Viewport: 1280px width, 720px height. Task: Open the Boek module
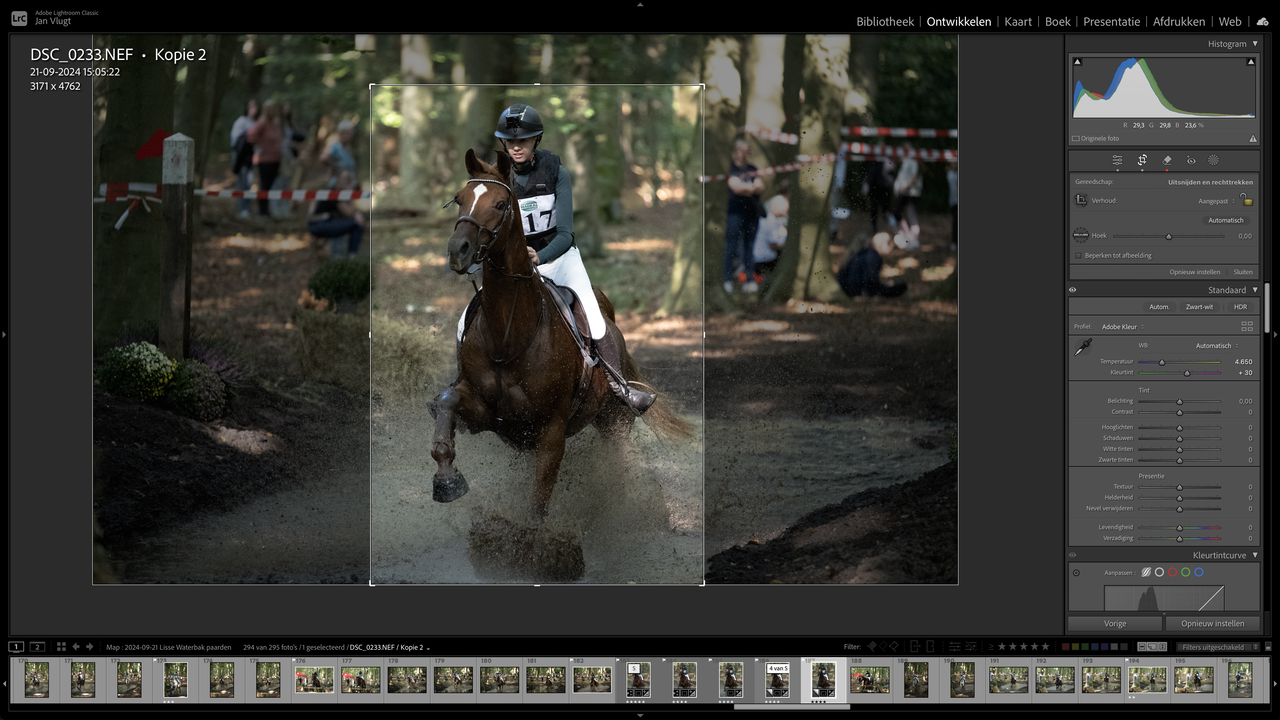coord(1058,21)
